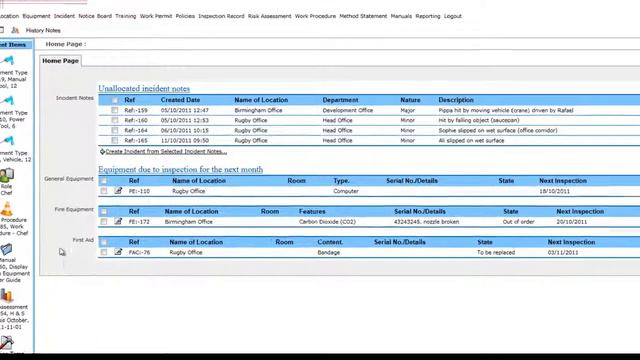640x360 pixels.
Task: Click the Work Procedure cone icon
Action: (7, 209)
